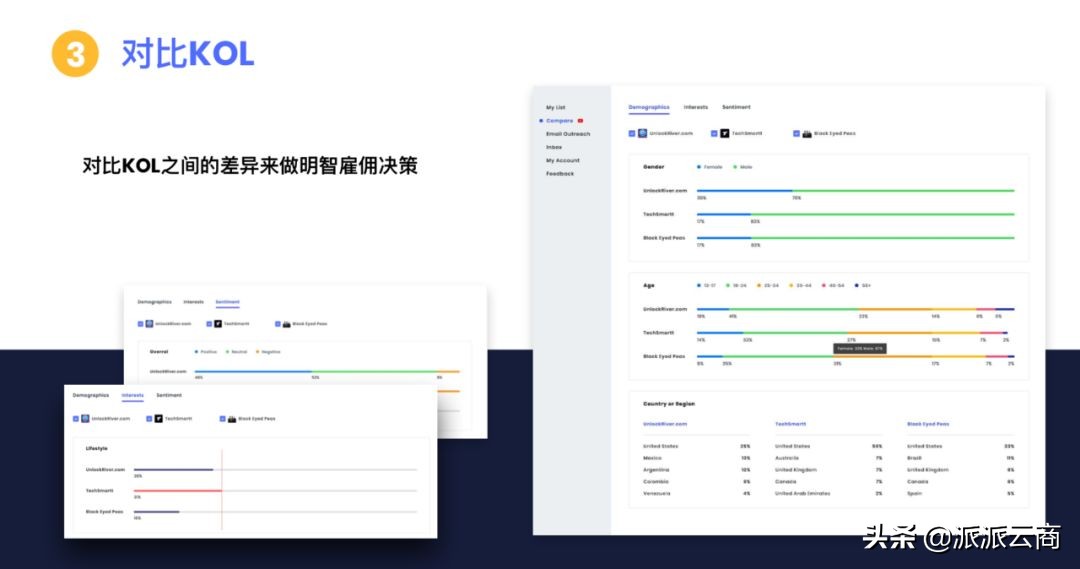Viewport: 1080px width, 569px height.
Task: Open Email Outreach in the sidebar
Action: point(568,134)
